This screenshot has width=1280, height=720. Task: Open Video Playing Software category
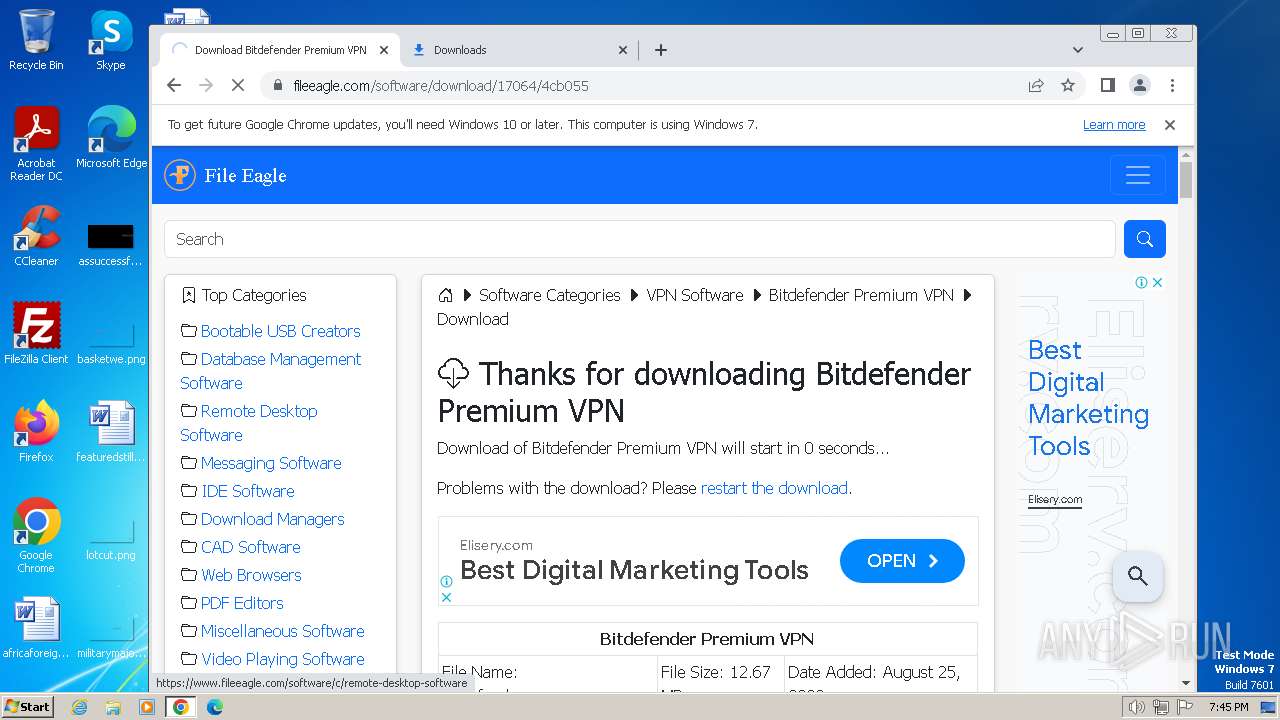click(283, 659)
